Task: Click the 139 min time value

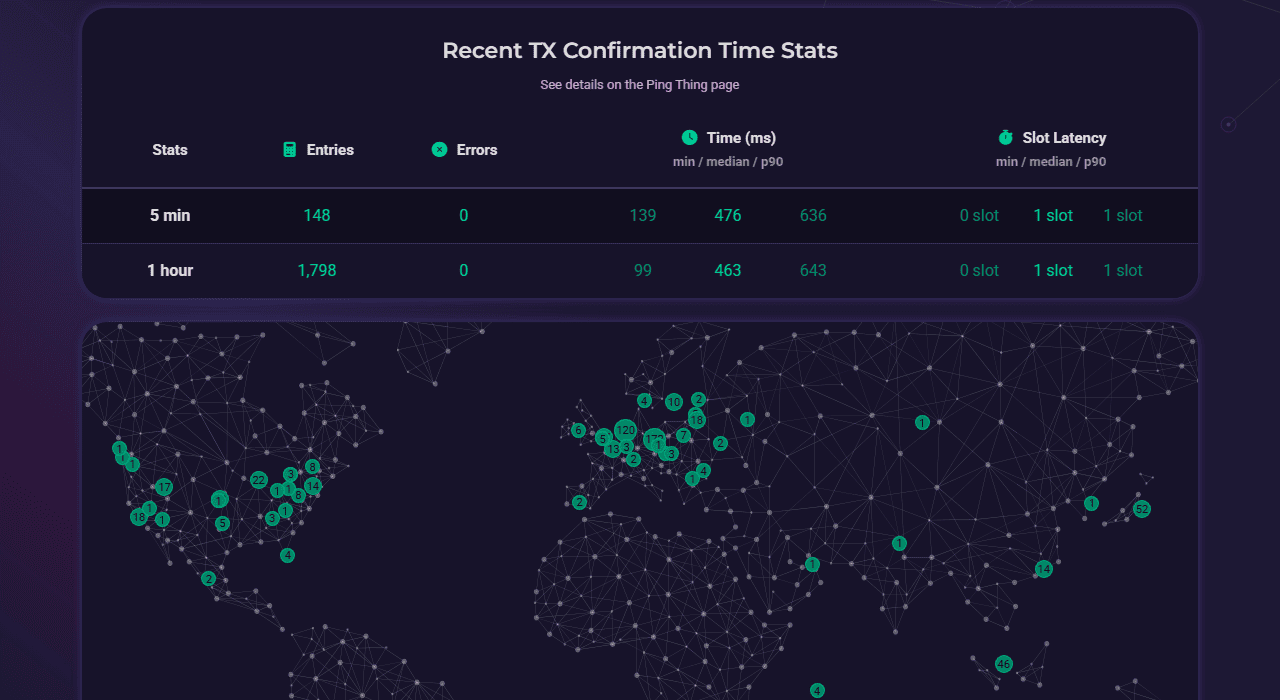Action: click(x=643, y=215)
